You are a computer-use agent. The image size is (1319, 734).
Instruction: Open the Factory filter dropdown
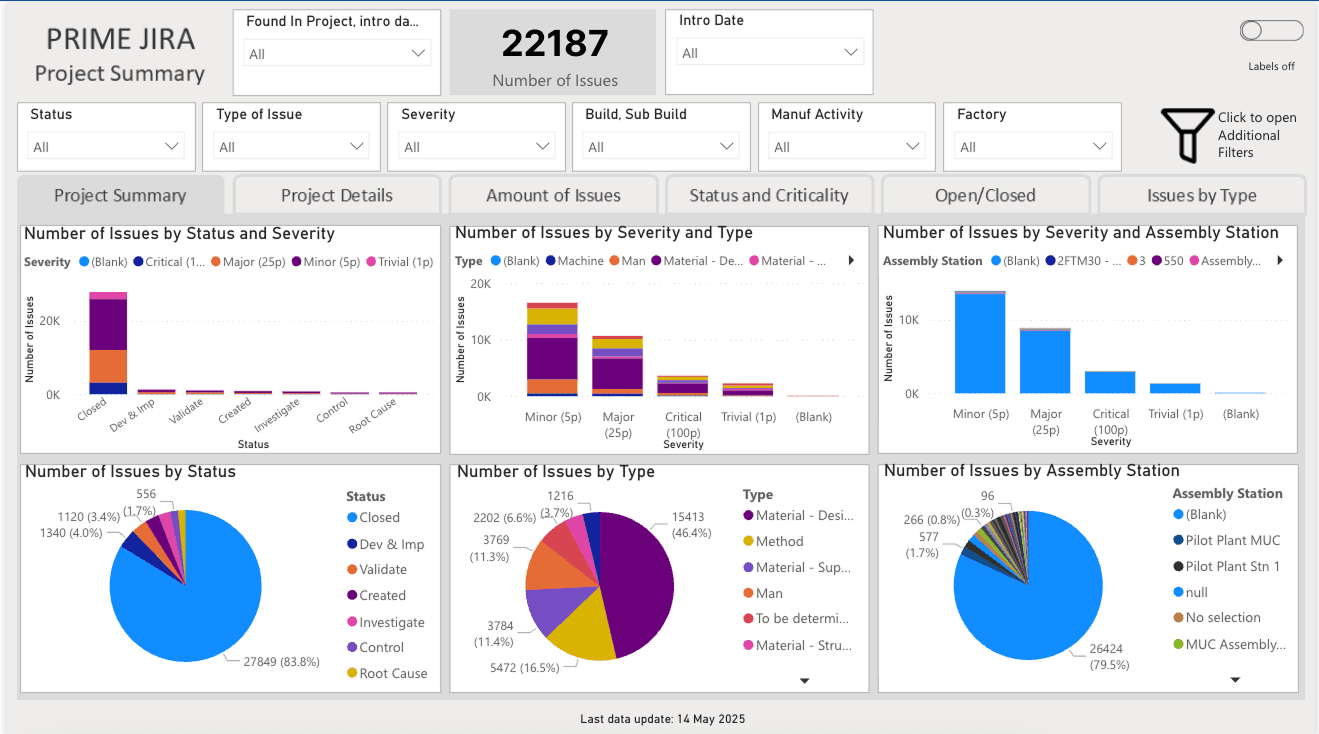[x=1032, y=147]
